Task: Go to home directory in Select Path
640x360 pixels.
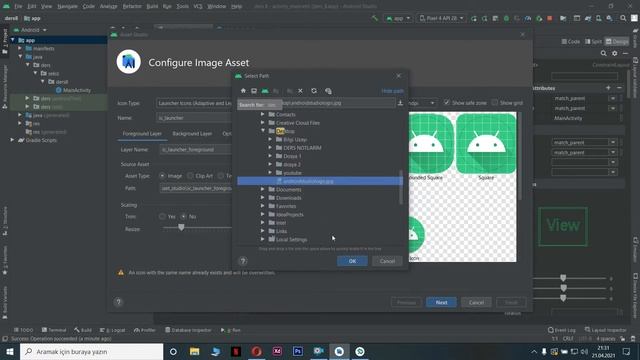Action: tap(243, 91)
